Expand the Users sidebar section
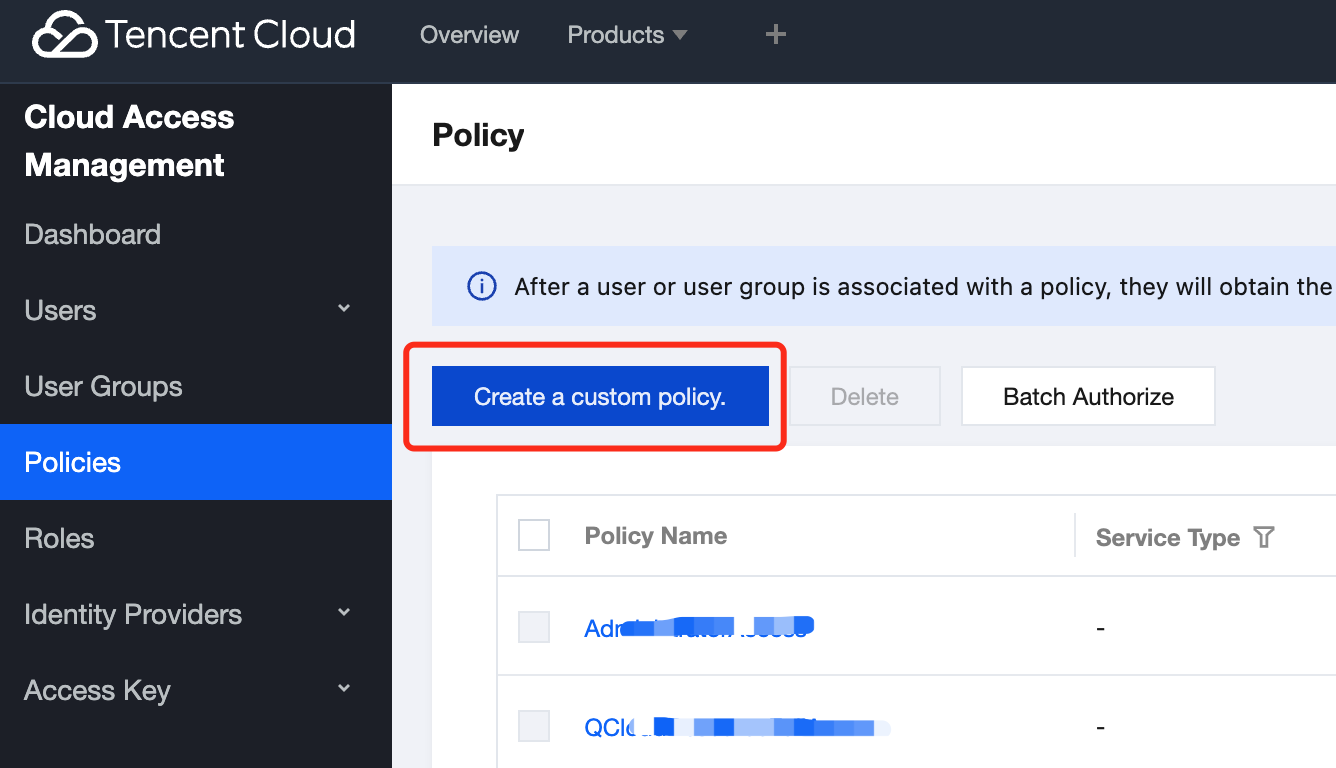1336x768 pixels. point(344,309)
